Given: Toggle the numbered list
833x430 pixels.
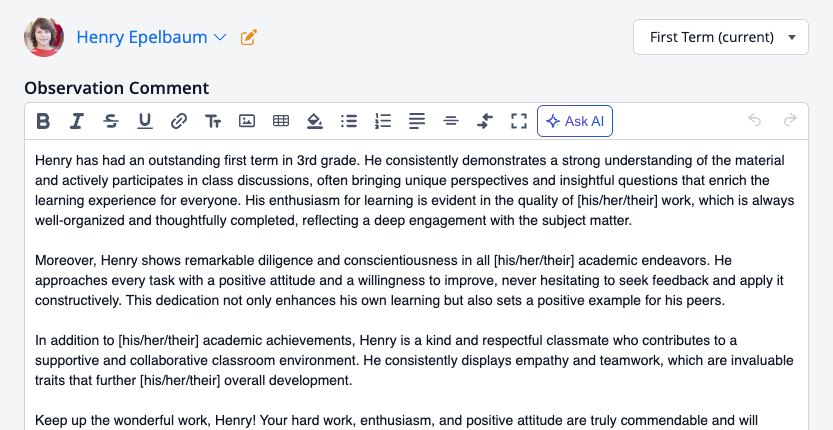Looking at the screenshot, I should coord(382,121).
